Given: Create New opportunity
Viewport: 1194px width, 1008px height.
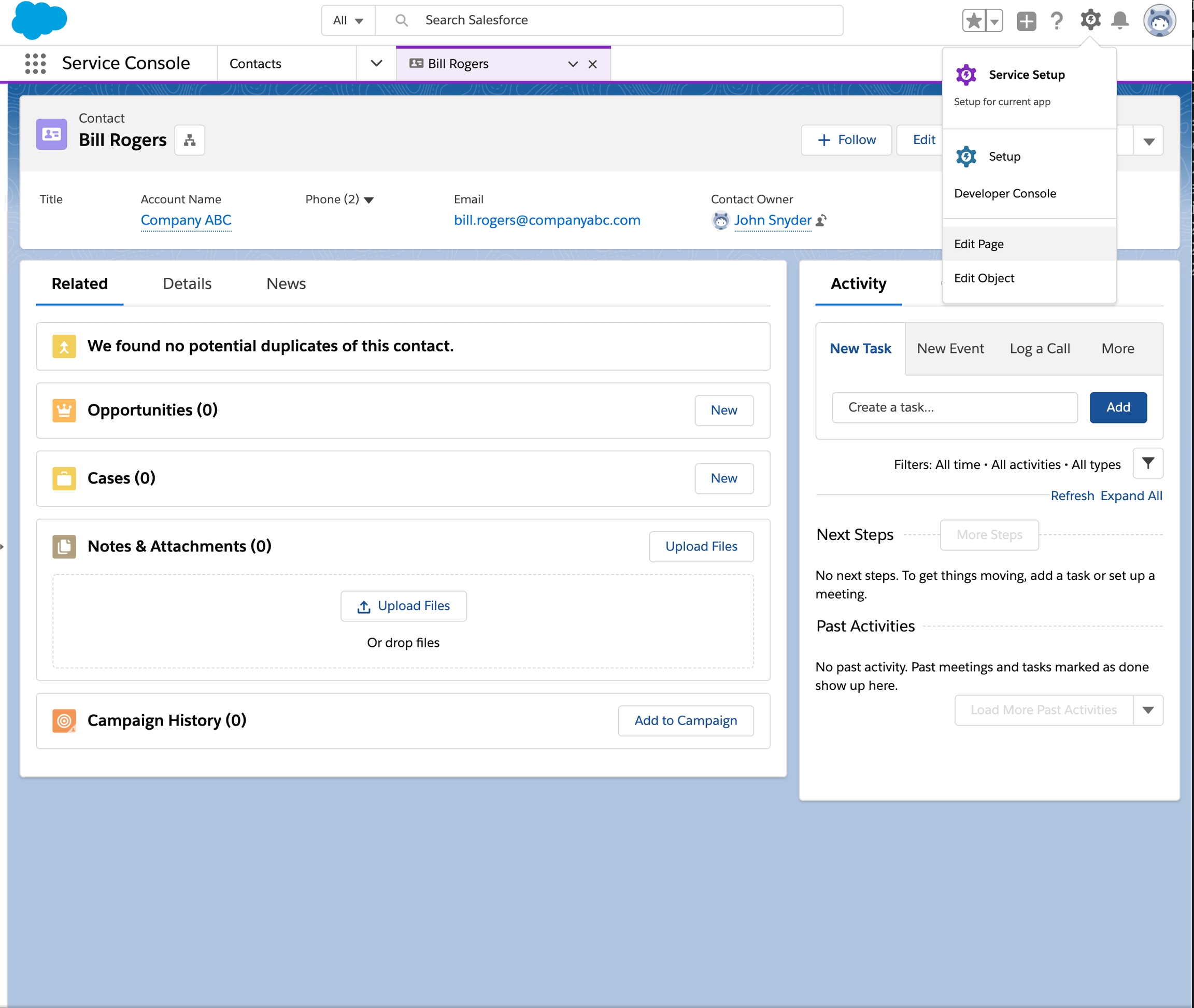Looking at the screenshot, I should [724, 410].
